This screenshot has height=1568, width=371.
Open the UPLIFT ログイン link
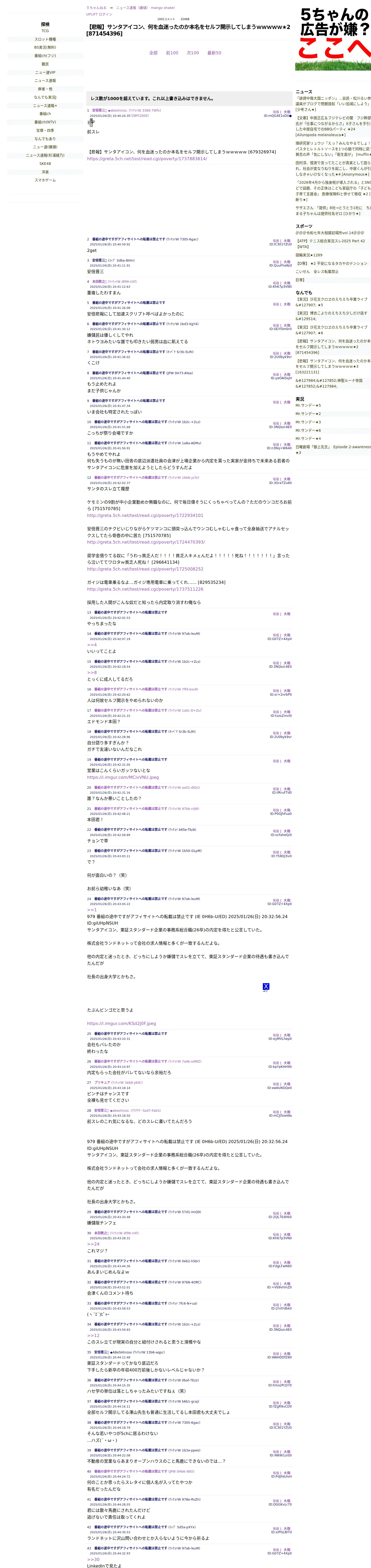[99, 14]
